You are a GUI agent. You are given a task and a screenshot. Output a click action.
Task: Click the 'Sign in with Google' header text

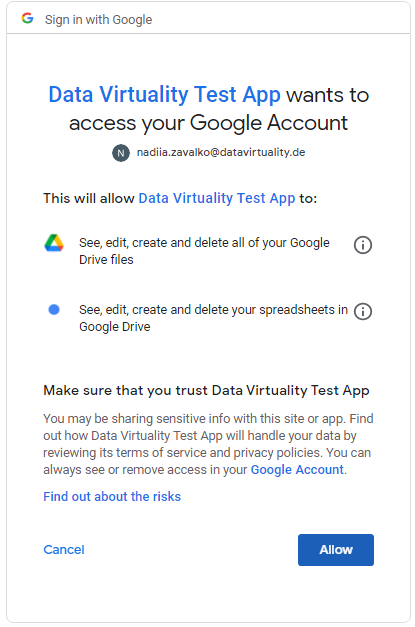pos(98,19)
